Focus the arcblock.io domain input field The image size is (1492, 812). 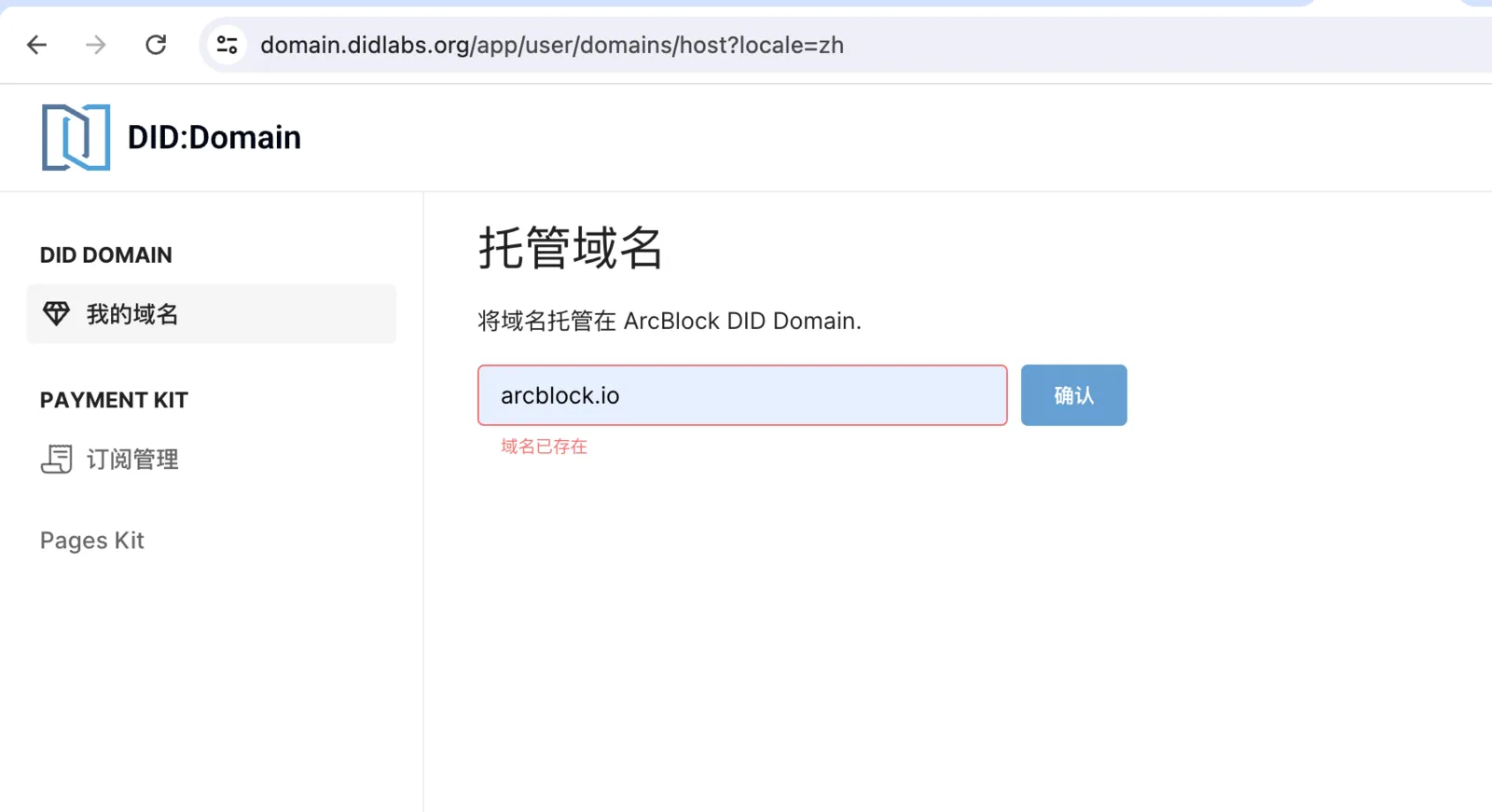pyautogui.click(x=742, y=395)
